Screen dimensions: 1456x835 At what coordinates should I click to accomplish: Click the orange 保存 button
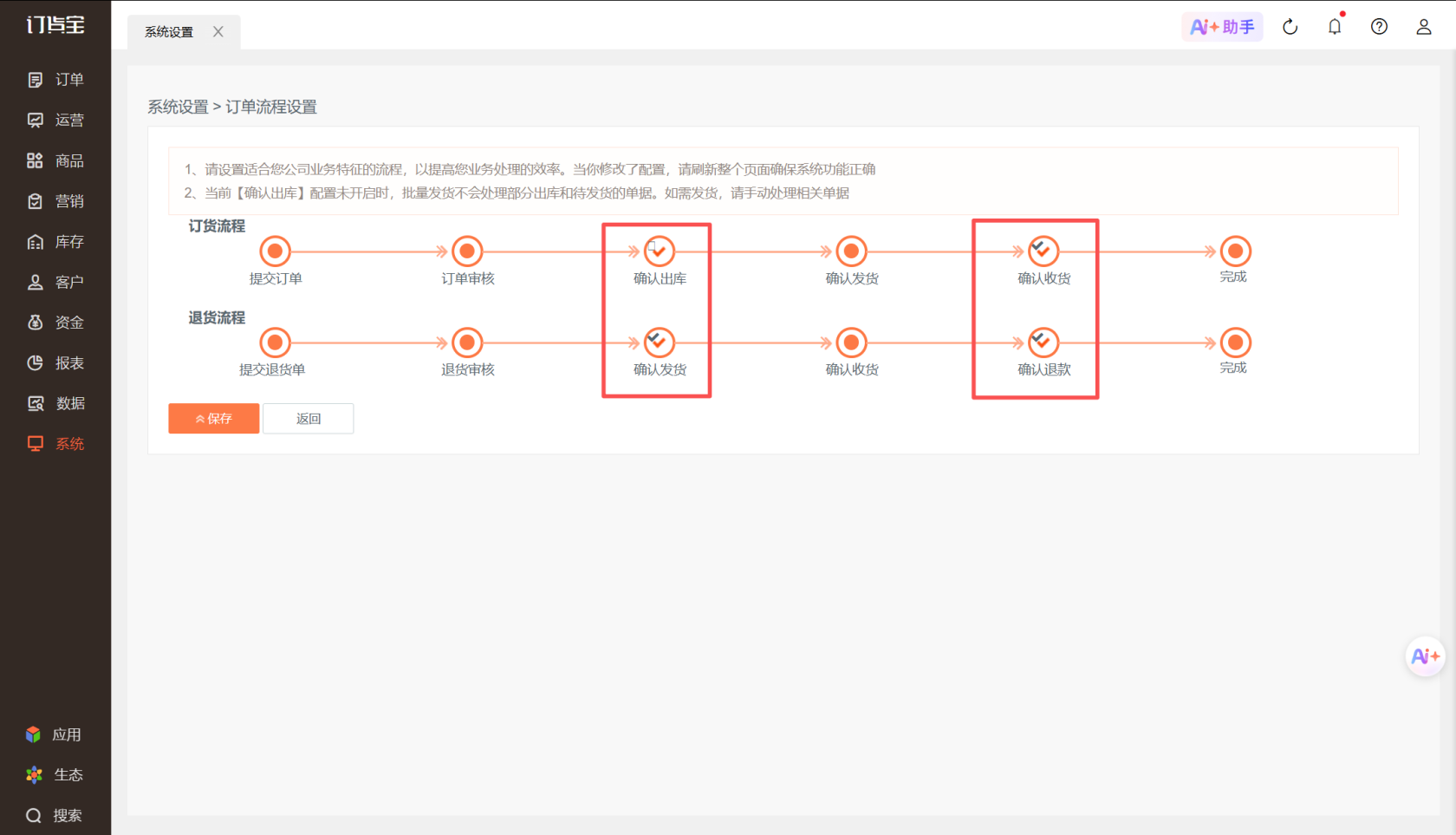[x=214, y=419]
